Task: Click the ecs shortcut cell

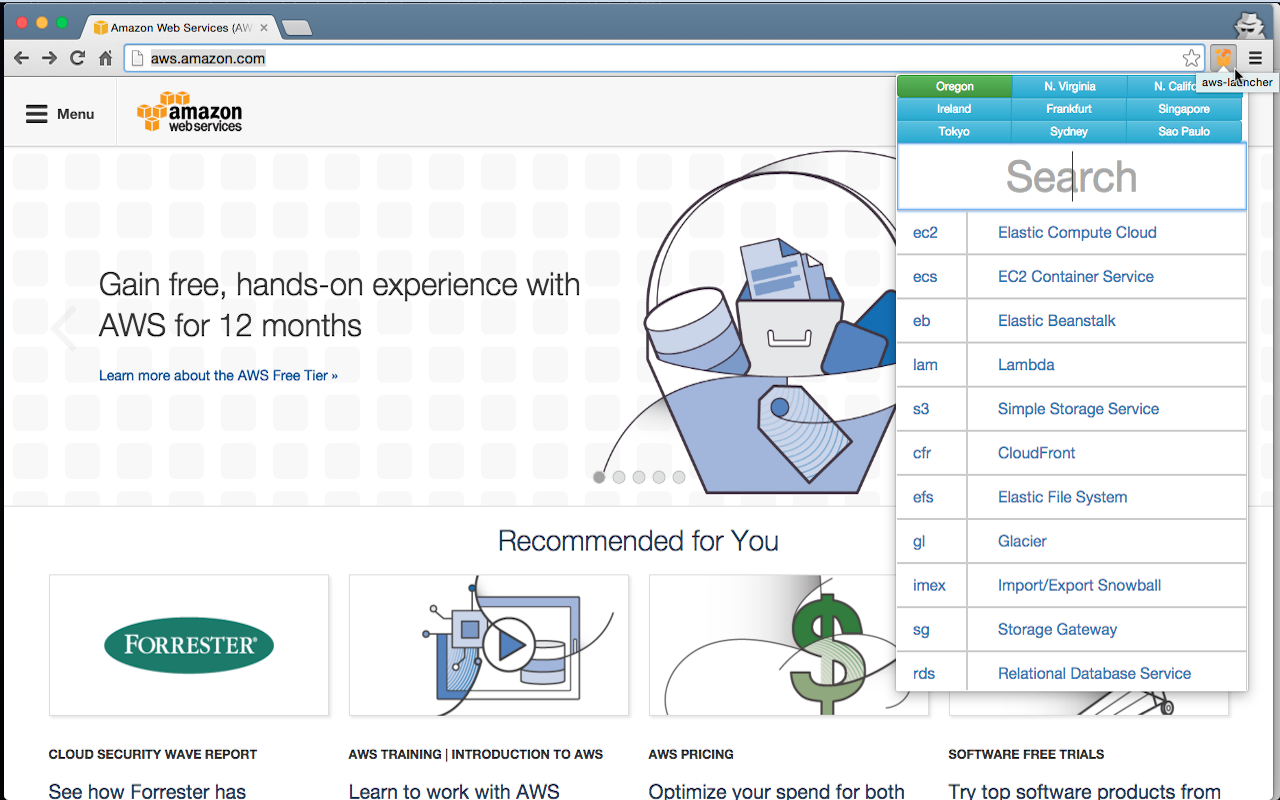Action: tap(932, 277)
